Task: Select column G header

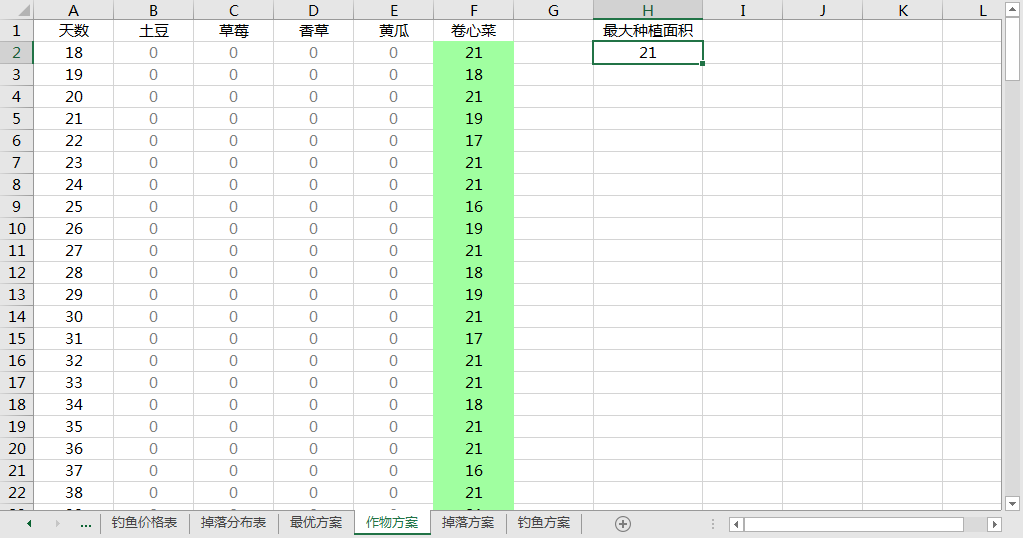Action: (553, 10)
